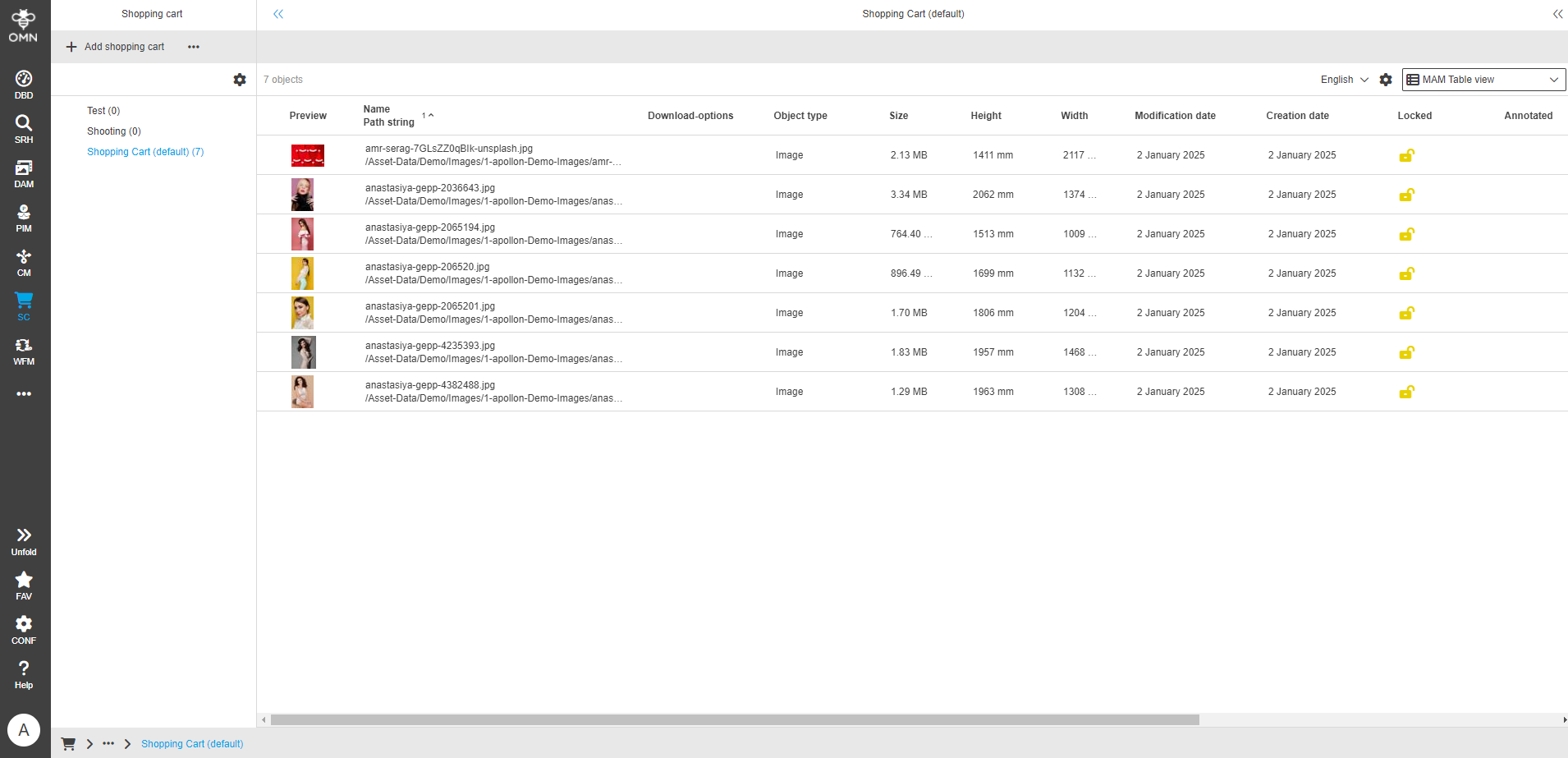The image size is (1568, 758).
Task: Select the Shooting (0) cart
Action: pos(114,131)
